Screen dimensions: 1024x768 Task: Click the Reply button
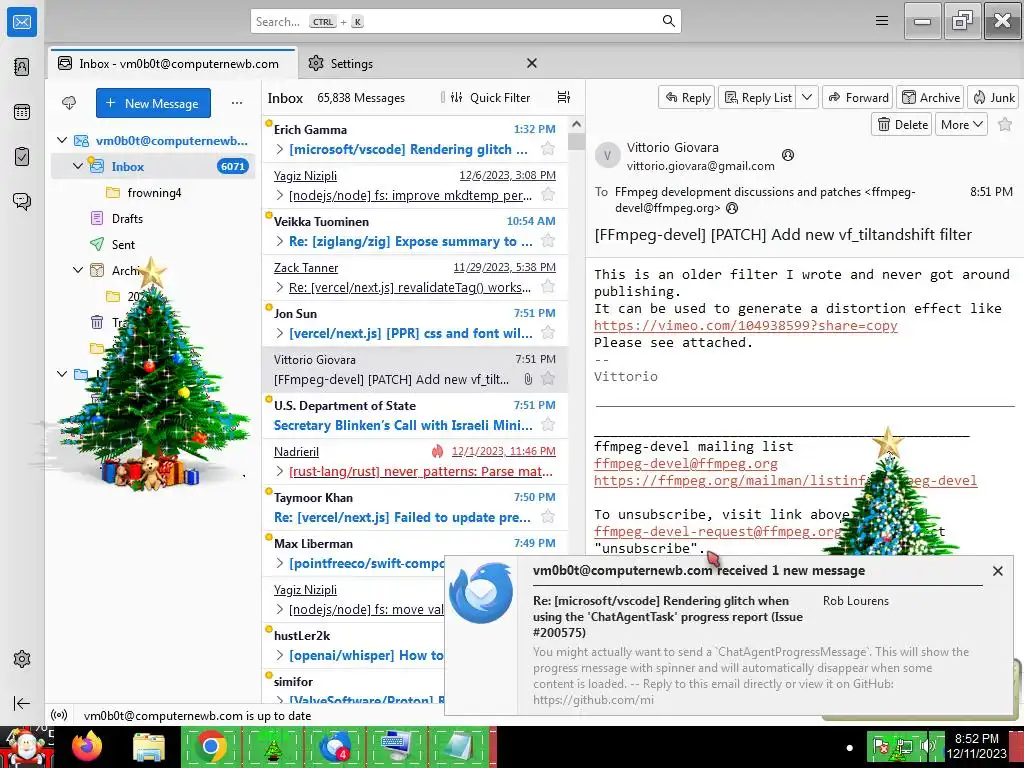[x=687, y=97]
